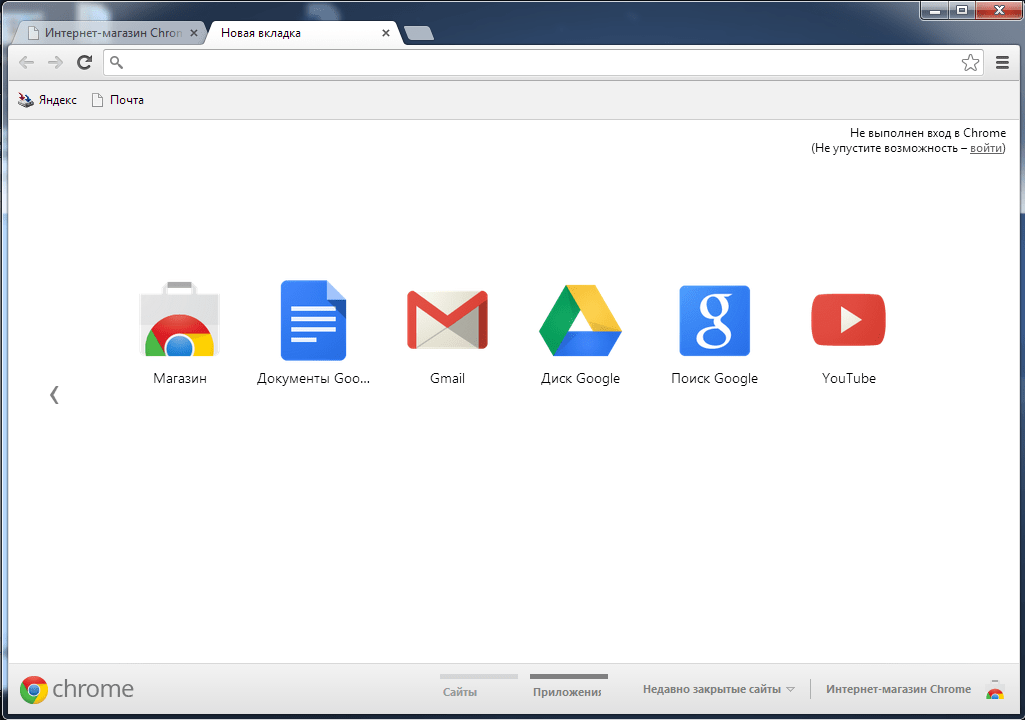
Task: Open Документы Google app
Action: click(313, 320)
